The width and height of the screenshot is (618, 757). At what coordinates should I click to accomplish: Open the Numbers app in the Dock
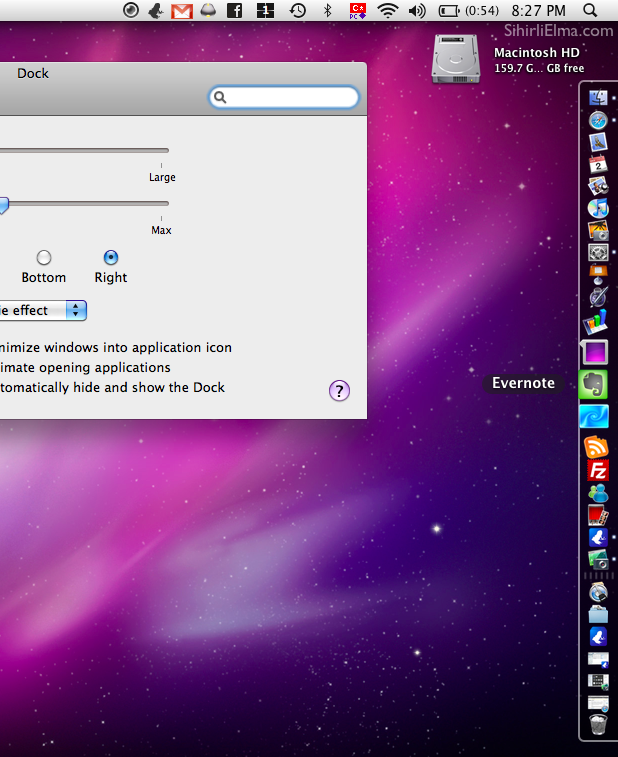[597, 324]
